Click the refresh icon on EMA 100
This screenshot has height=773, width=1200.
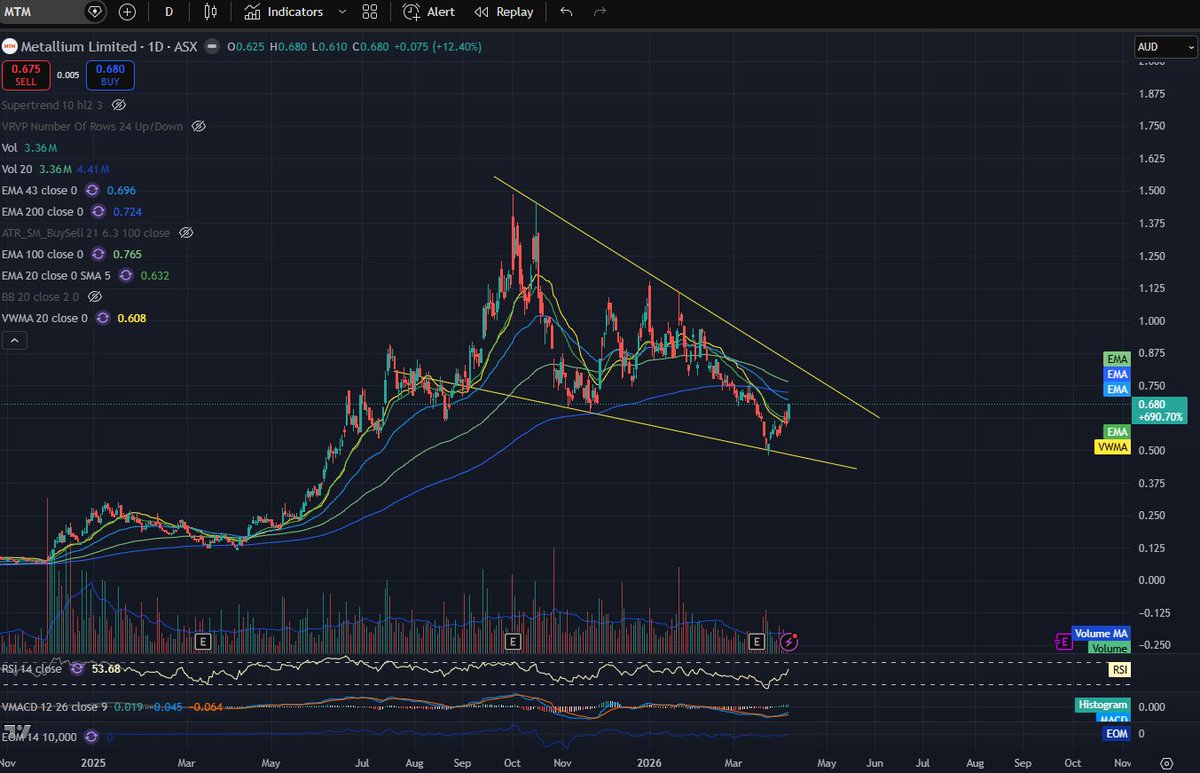tap(98, 254)
